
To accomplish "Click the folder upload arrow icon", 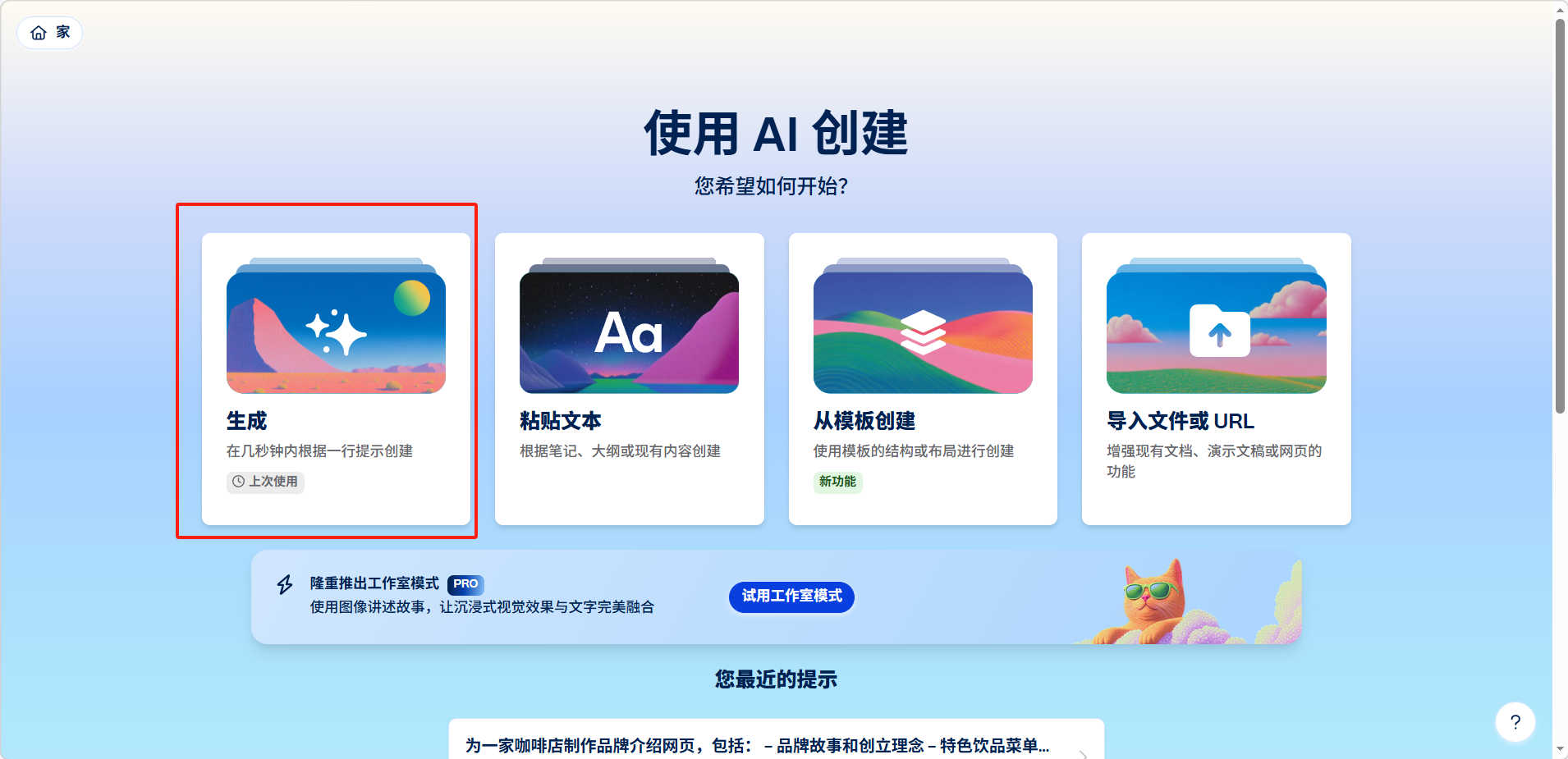I will pyautogui.click(x=1220, y=331).
